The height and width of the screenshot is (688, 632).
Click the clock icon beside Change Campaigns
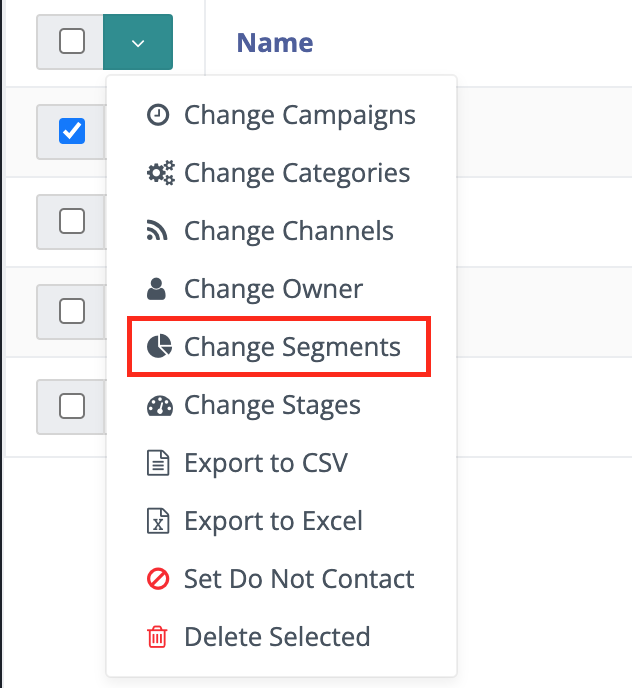[158, 115]
